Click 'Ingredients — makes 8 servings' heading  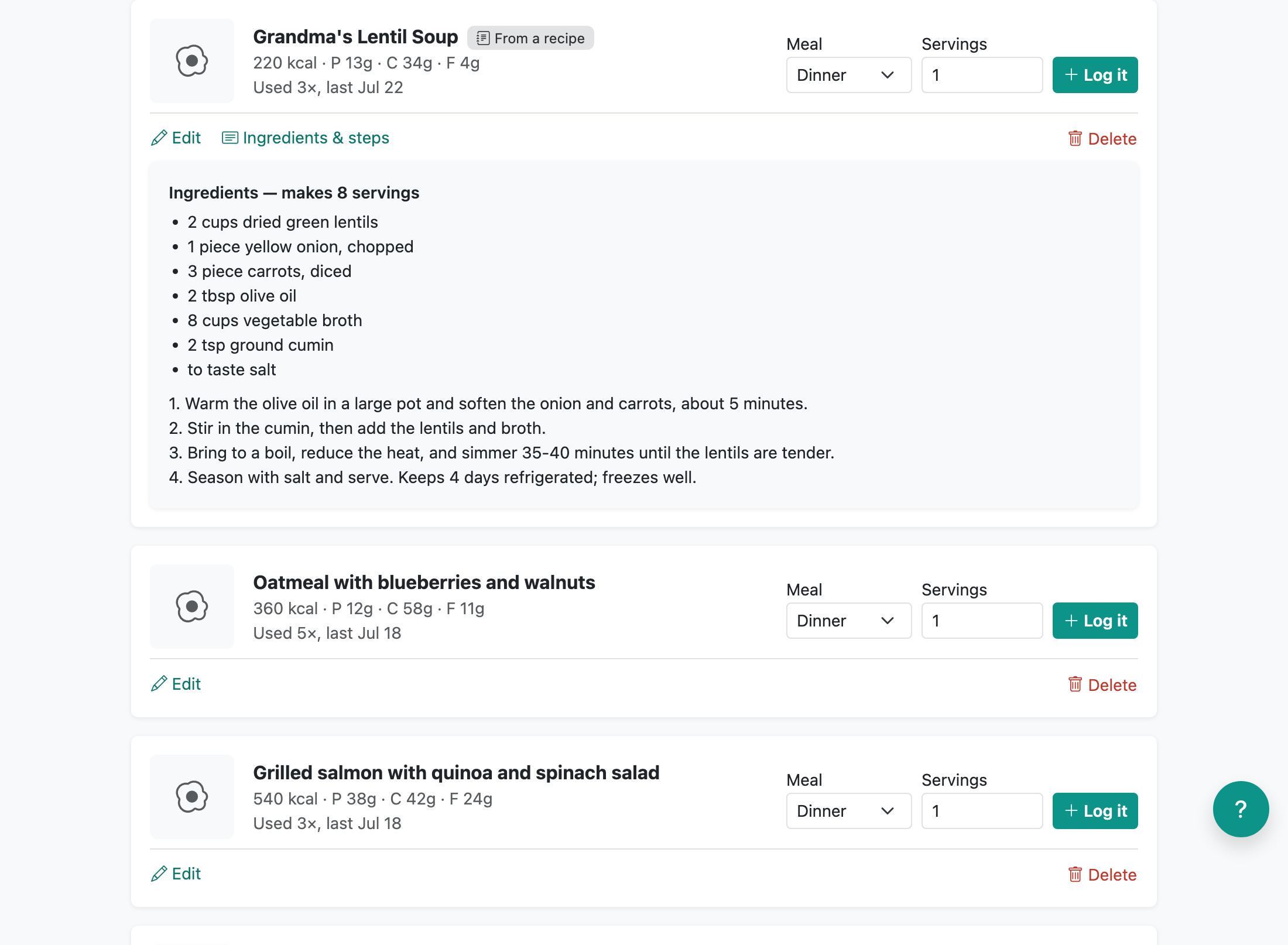tap(294, 193)
